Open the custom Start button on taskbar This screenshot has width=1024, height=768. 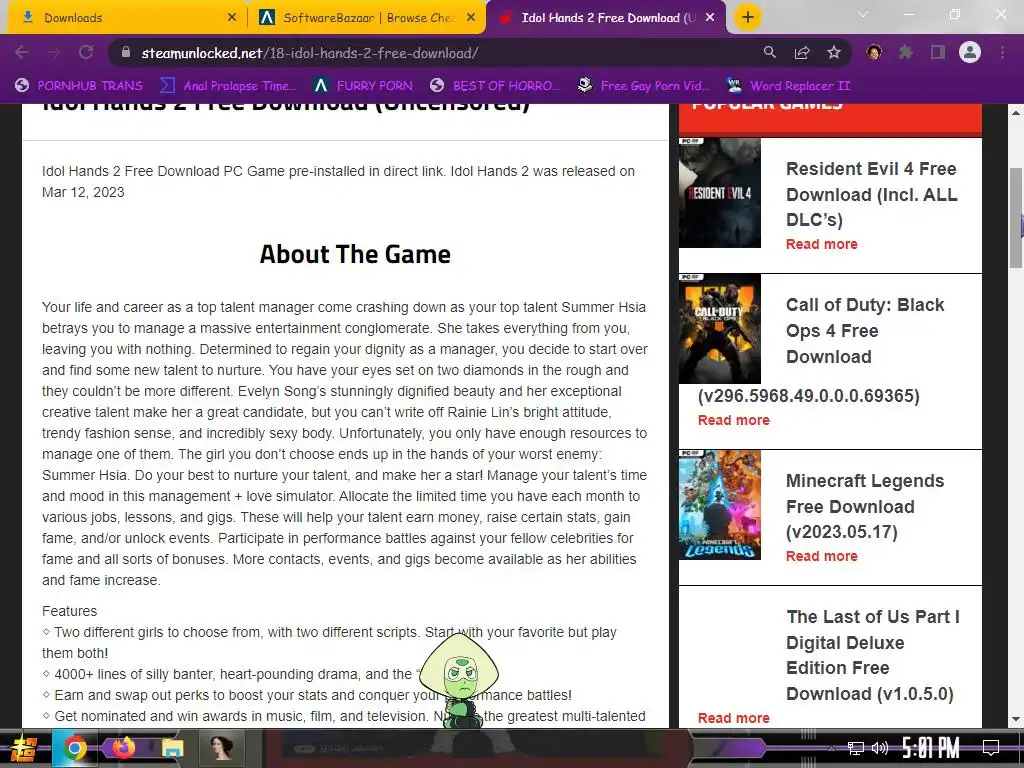point(23,748)
